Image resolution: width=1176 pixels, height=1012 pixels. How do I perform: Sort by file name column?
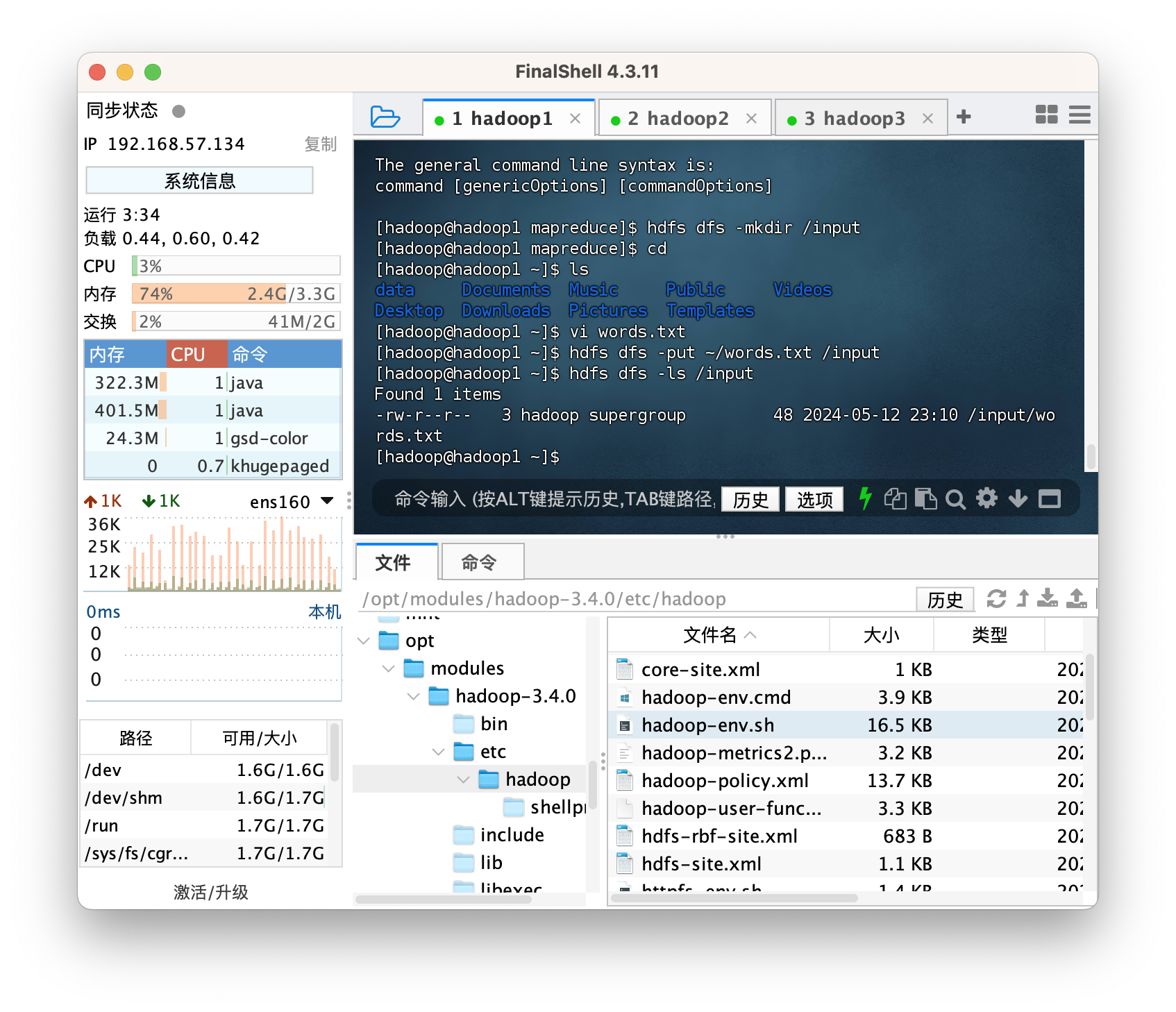click(x=719, y=634)
